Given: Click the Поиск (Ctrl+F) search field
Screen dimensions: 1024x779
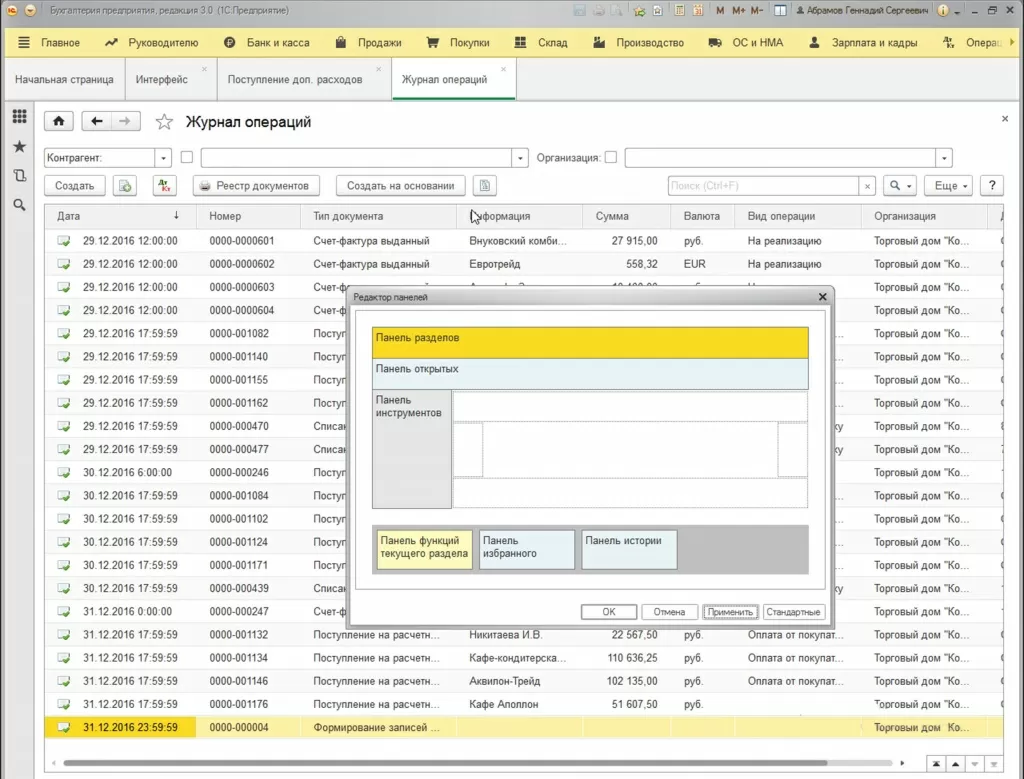Looking at the screenshot, I should click(x=763, y=185).
